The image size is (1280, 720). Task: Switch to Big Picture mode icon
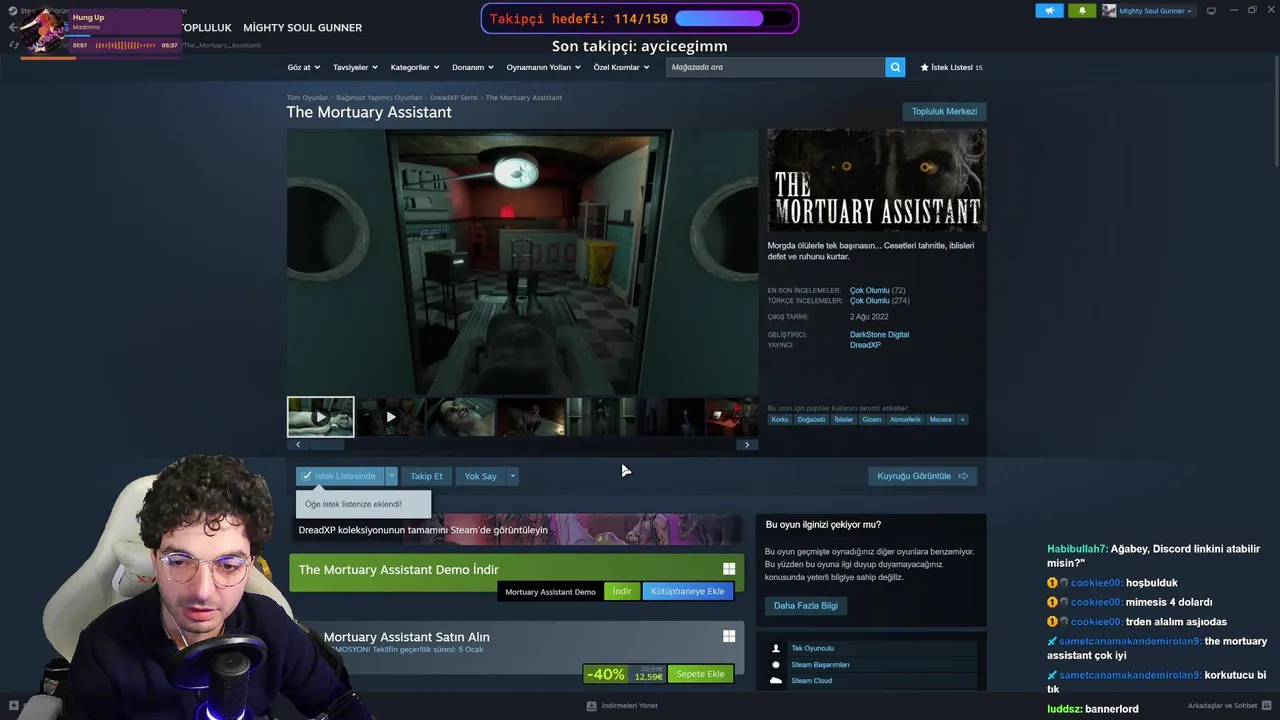[1211, 10]
